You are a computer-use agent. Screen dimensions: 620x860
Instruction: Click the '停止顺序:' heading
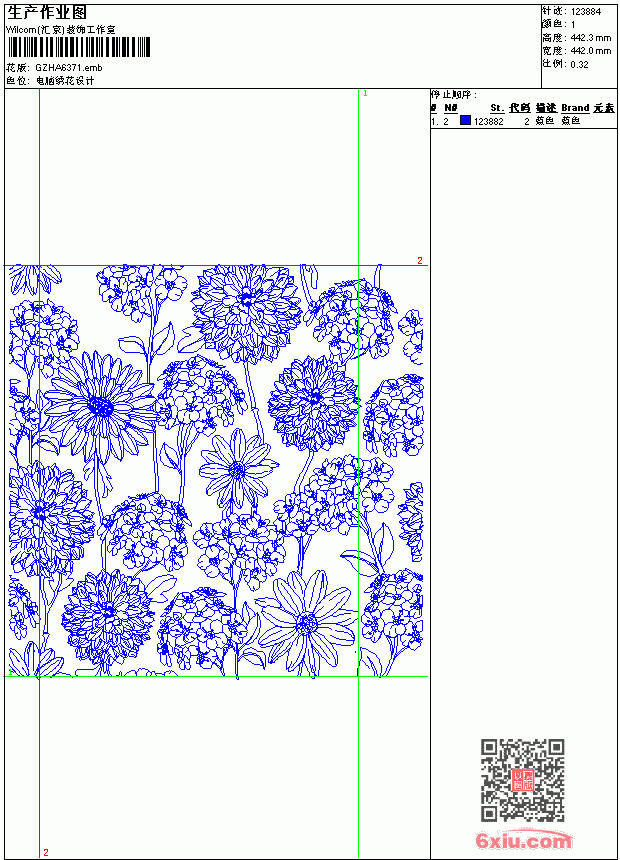tap(454, 94)
